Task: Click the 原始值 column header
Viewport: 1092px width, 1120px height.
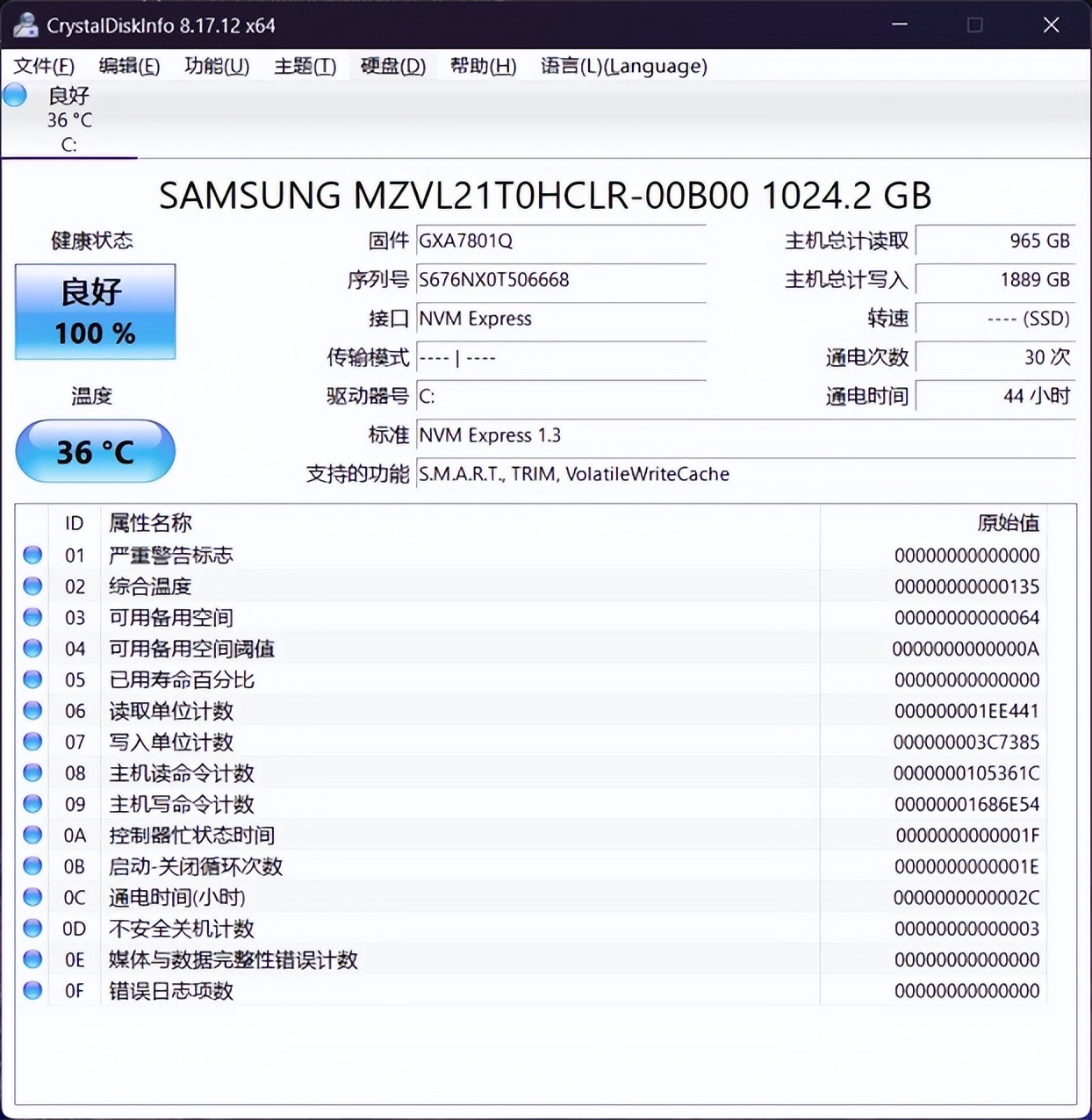Action: (x=933, y=523)
